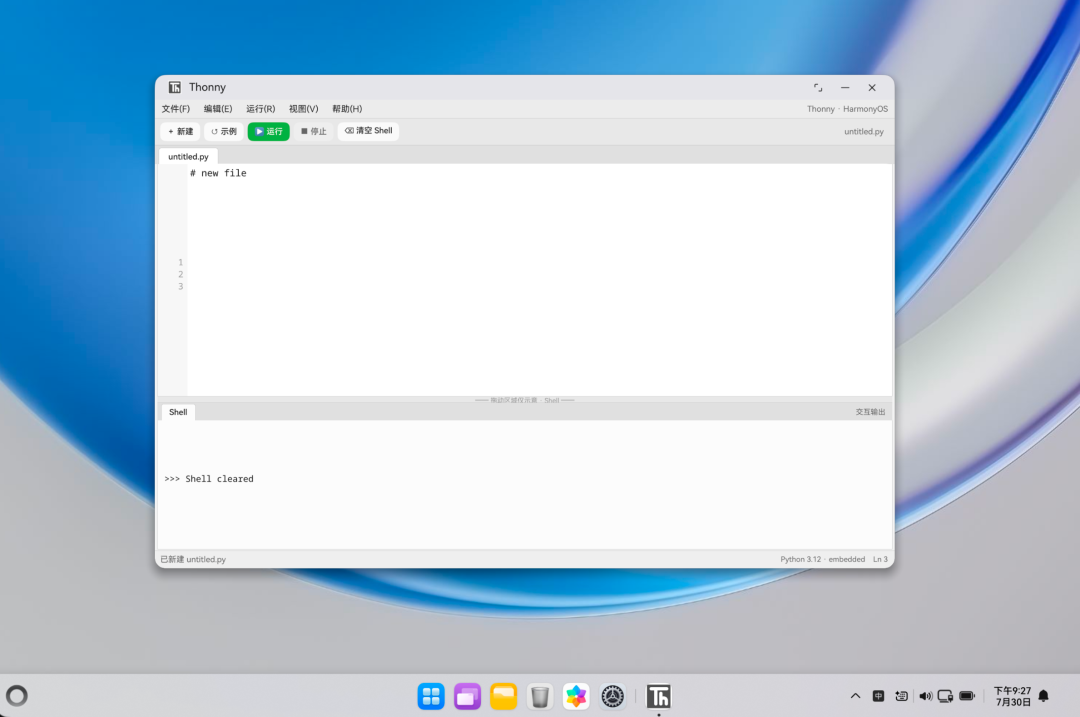Open the yellow file manager icon in dock
Image resolution: width=1080 pixels, height=717 pixels.
pyautogui.click(x=503, y=696)
